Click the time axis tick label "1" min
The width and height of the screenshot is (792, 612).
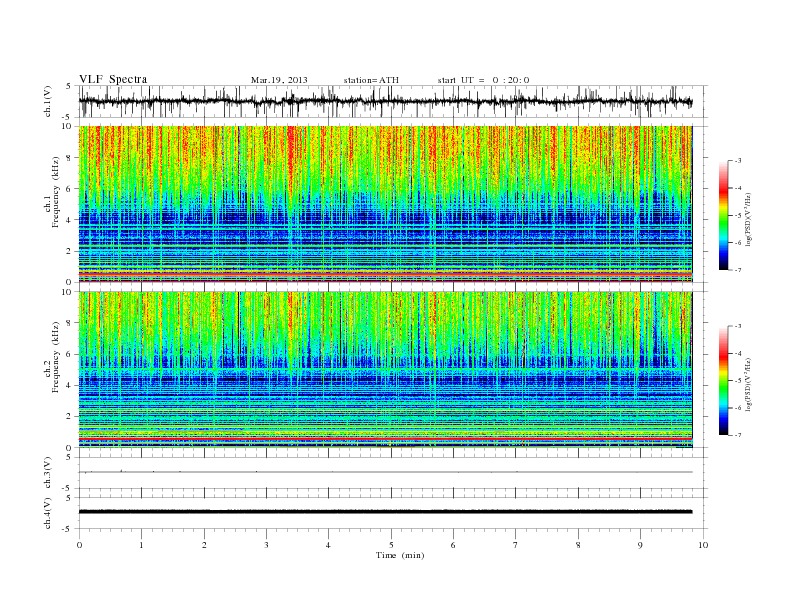point(141,545)
